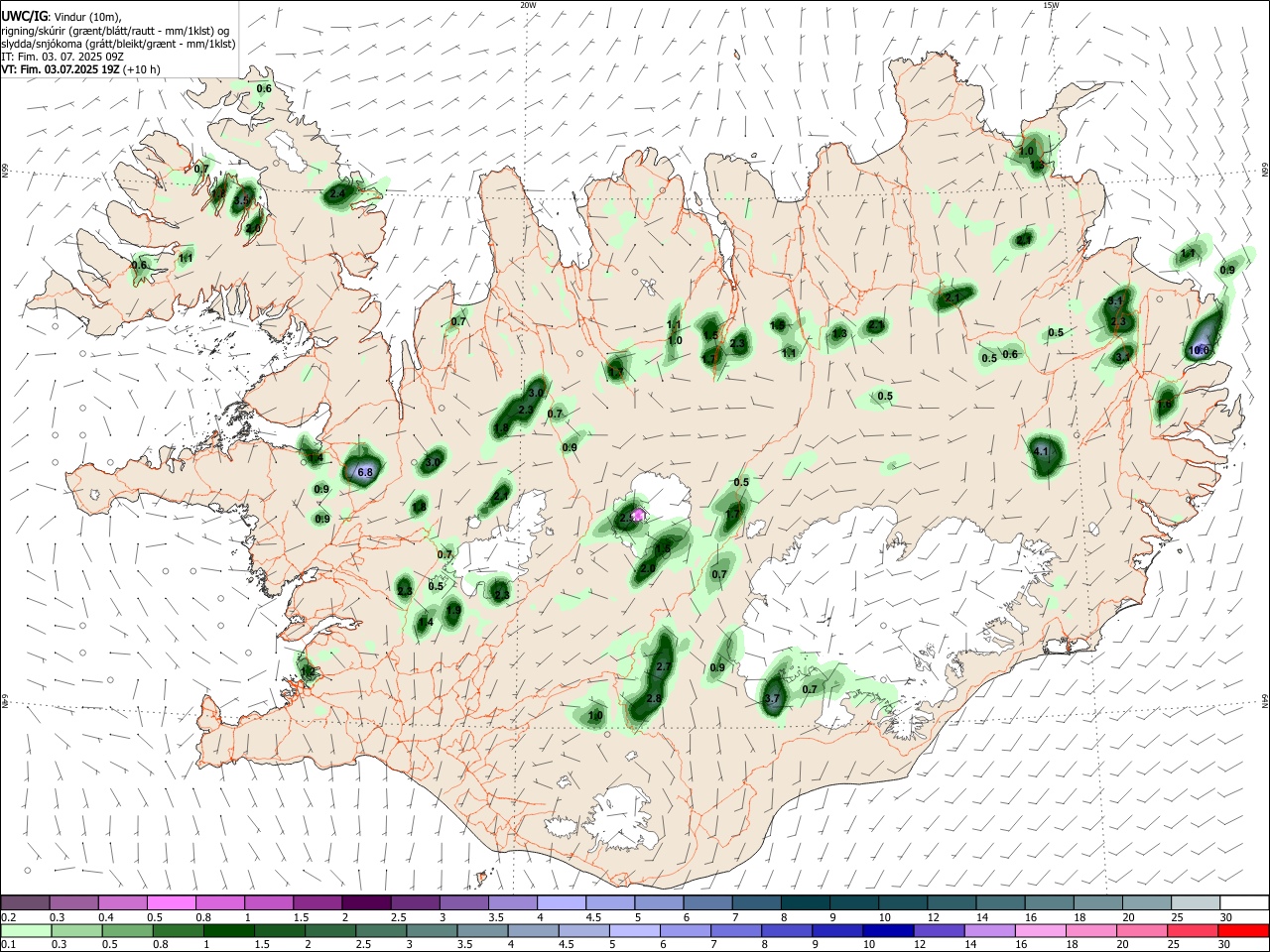Screen dimensions: 1270x952
Task: Pick the navy swatch between 10 and 12 in rain legend
Action: click(x=887, y=931)
